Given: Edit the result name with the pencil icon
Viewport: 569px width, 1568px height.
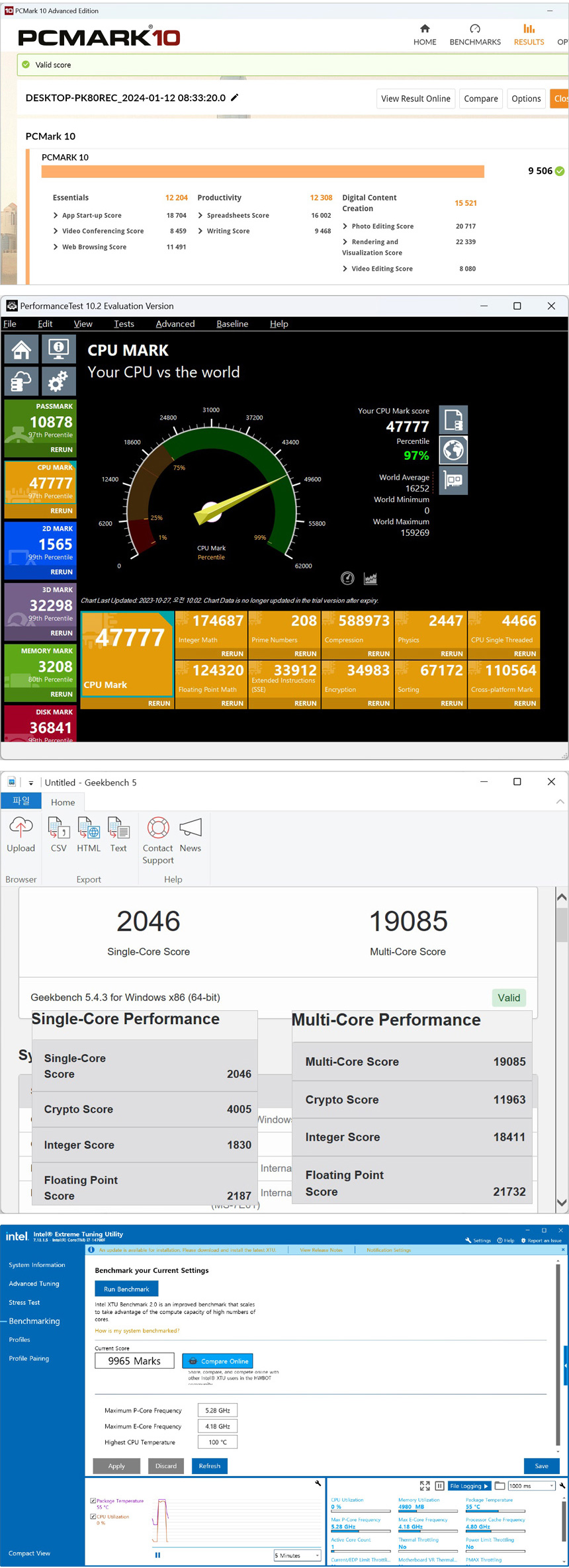Looking at the screenshot, I should pos(234,97).
